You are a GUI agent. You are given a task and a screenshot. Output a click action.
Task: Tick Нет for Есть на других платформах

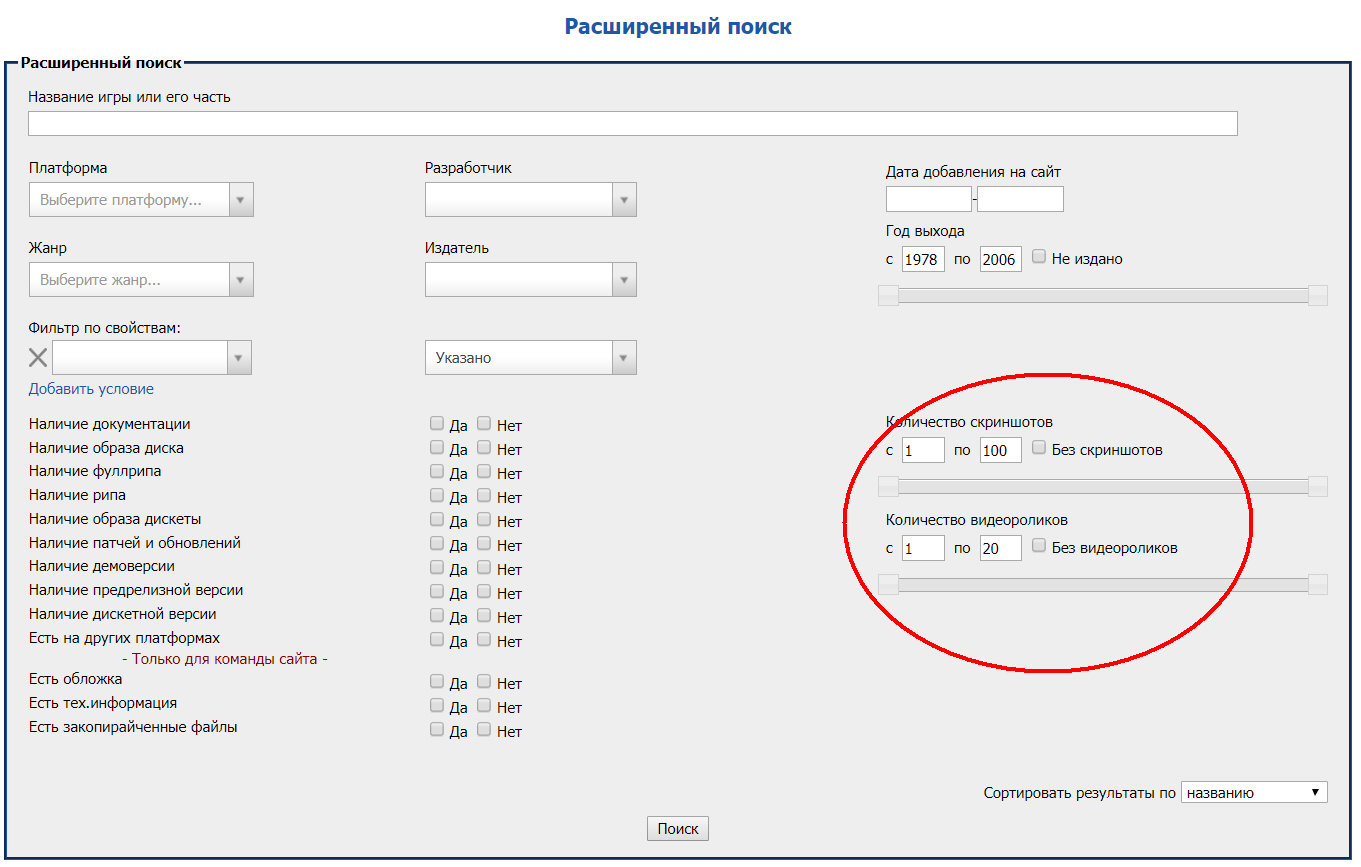pyautogui.click(x=484, y=639)
